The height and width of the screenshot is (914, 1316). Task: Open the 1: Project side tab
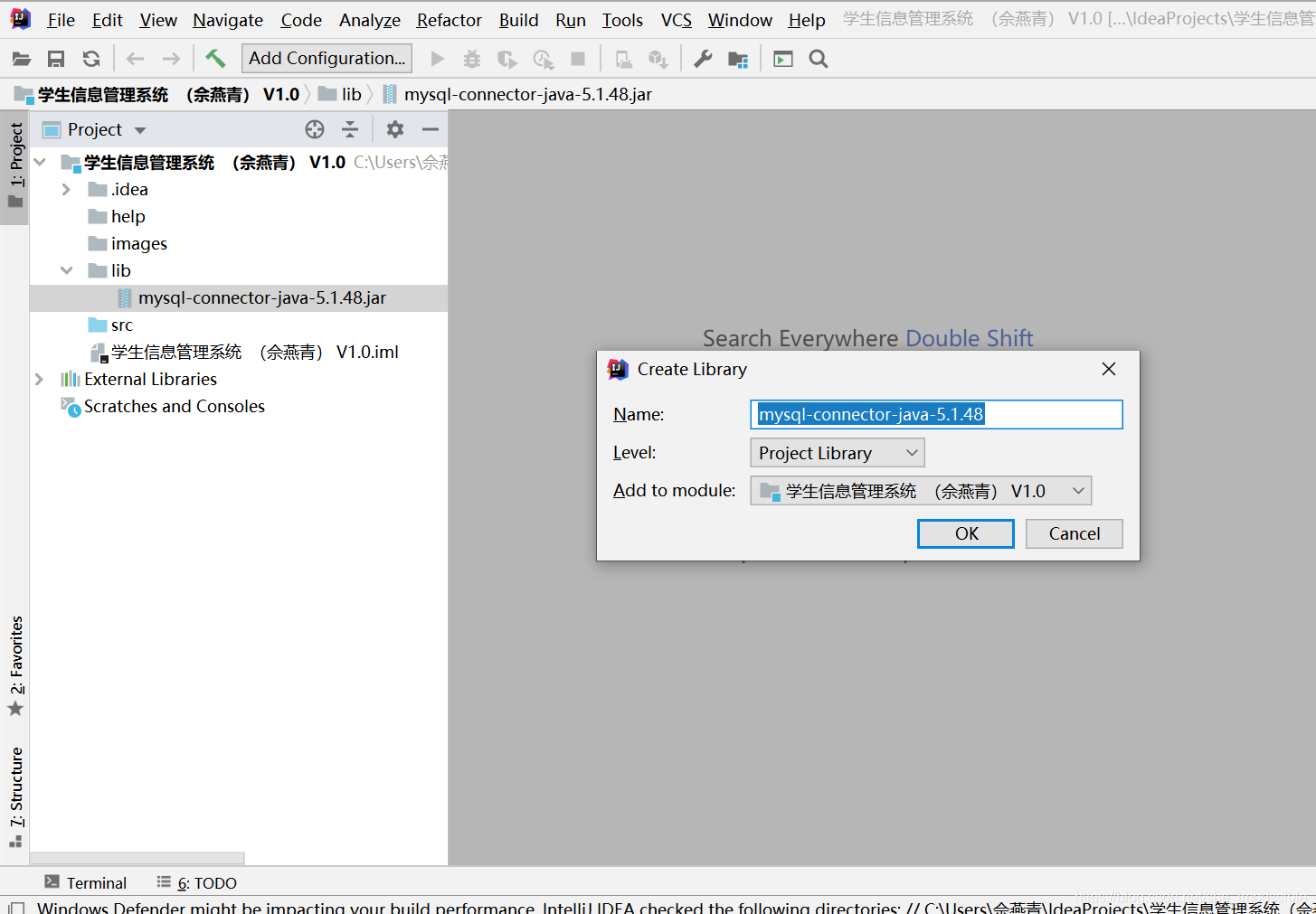[x=15, y=165]
